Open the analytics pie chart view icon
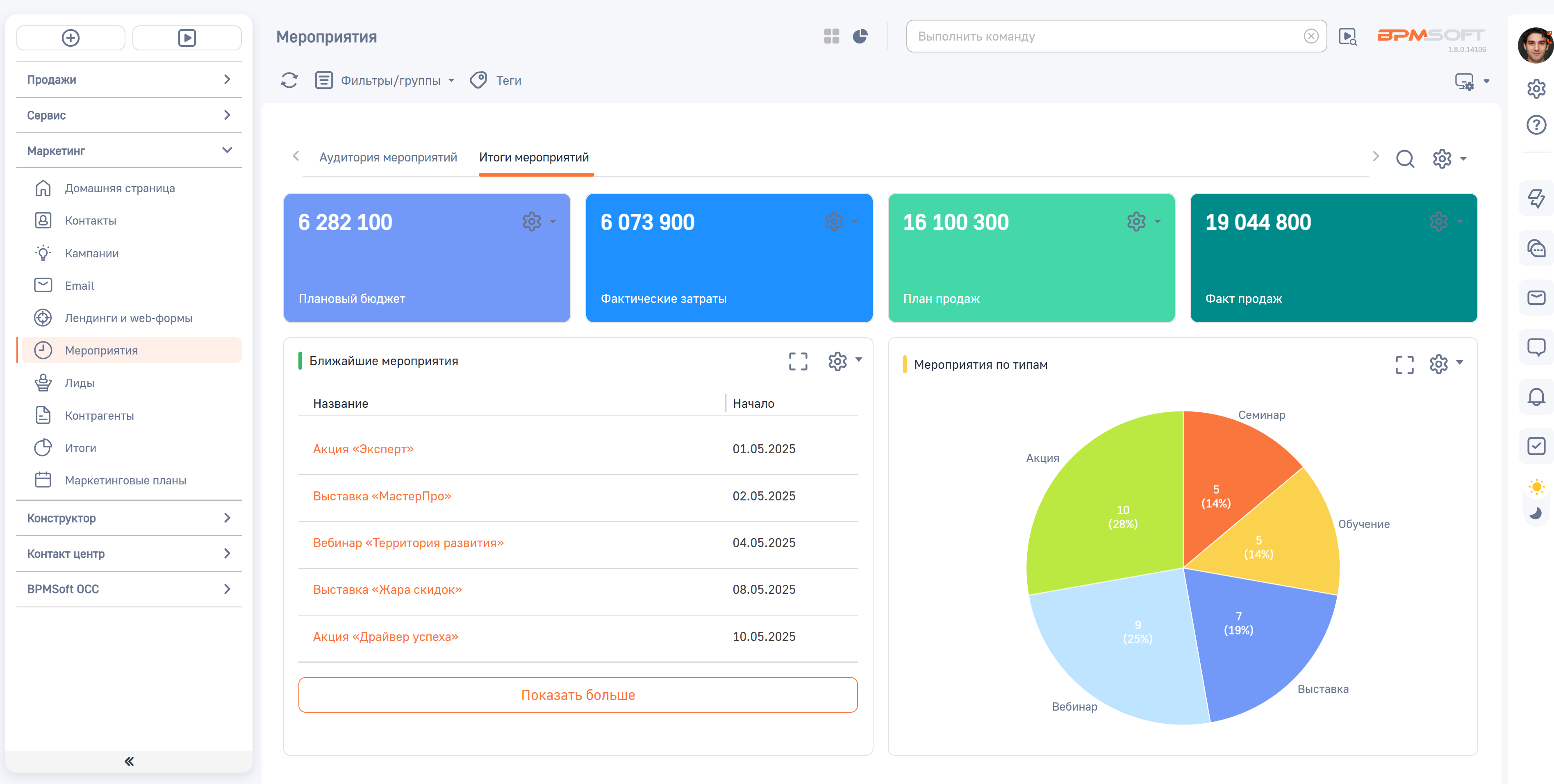The image size is (1554, 784). coord(860,37)
